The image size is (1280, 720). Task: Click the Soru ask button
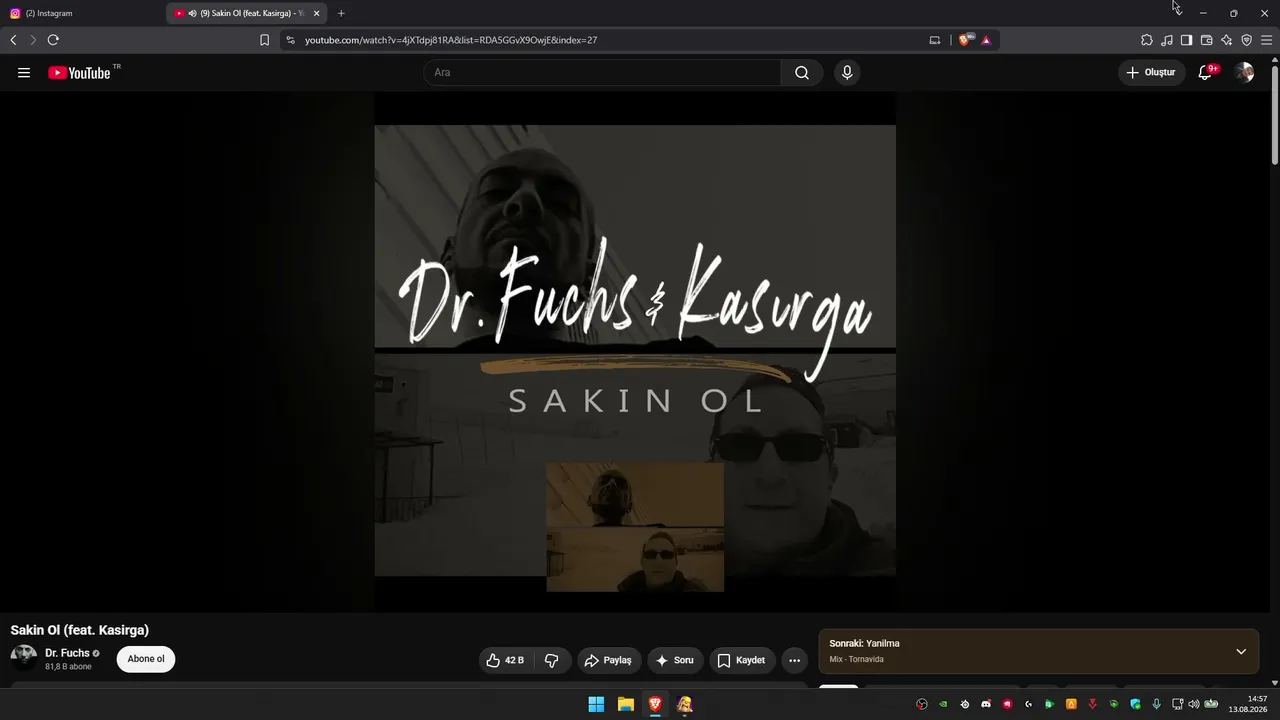[675, 660]
